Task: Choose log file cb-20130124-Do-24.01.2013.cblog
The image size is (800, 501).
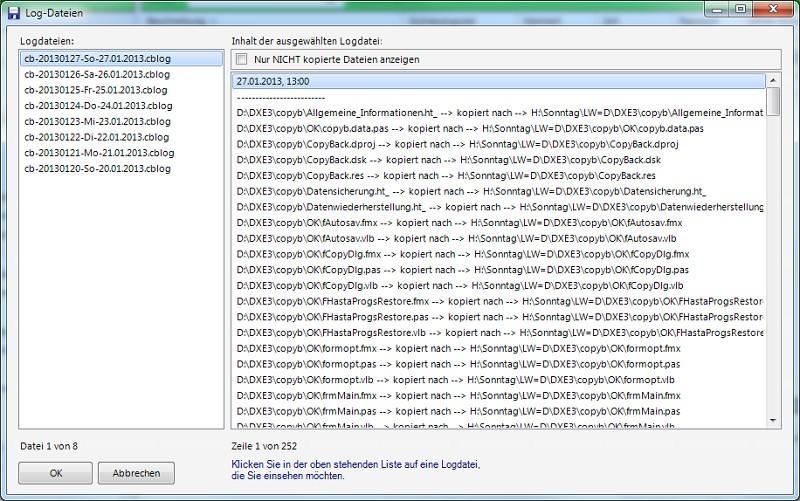Action: [97, 105]
